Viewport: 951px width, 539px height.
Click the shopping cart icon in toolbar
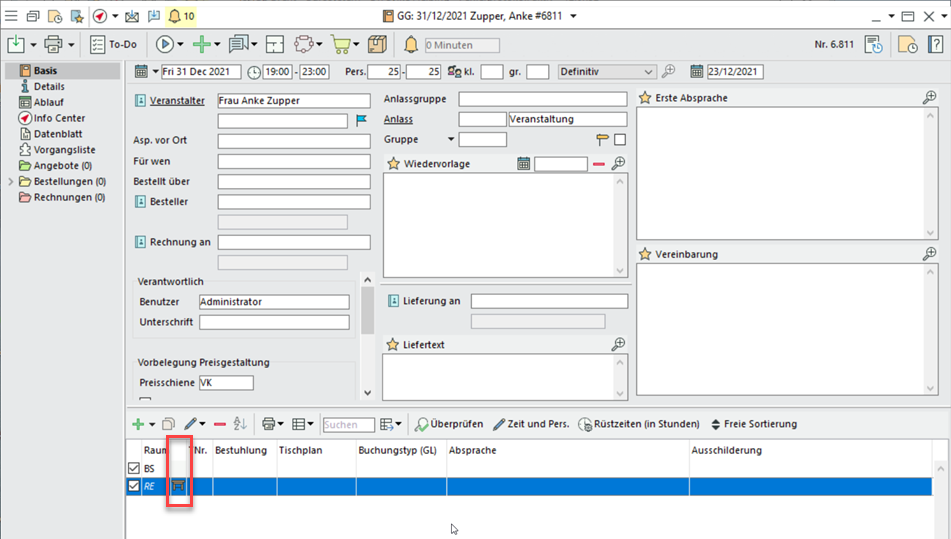[x=340, y=45]
